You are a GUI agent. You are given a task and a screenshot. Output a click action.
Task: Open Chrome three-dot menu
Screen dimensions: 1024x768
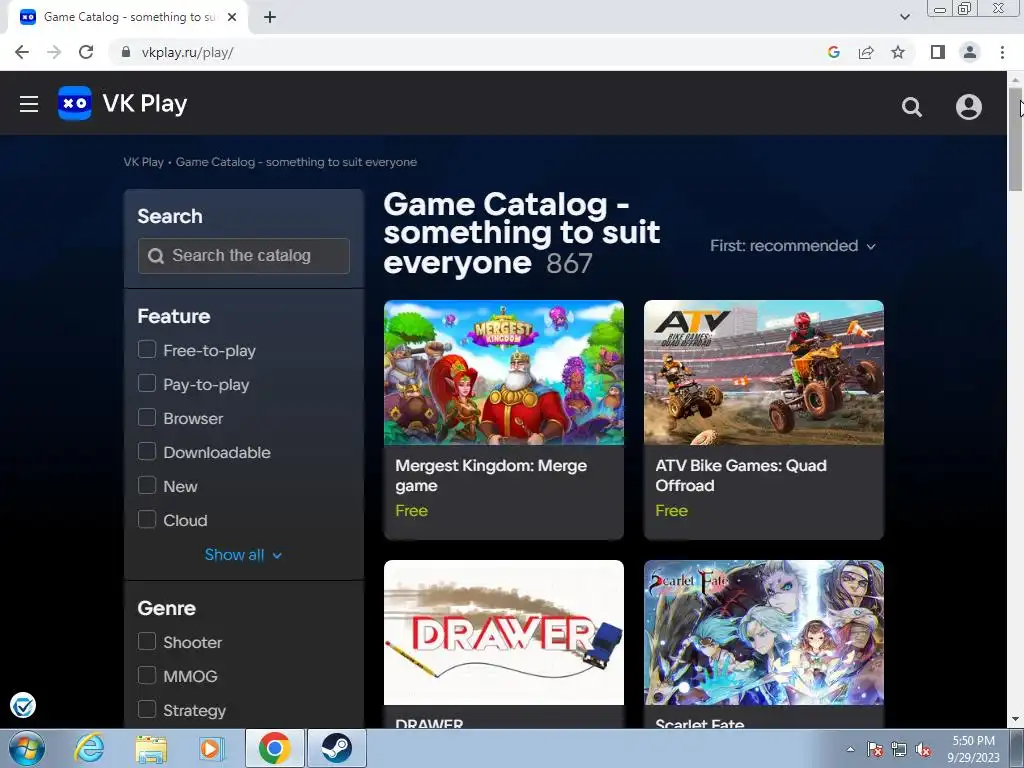pos(1002,52)
